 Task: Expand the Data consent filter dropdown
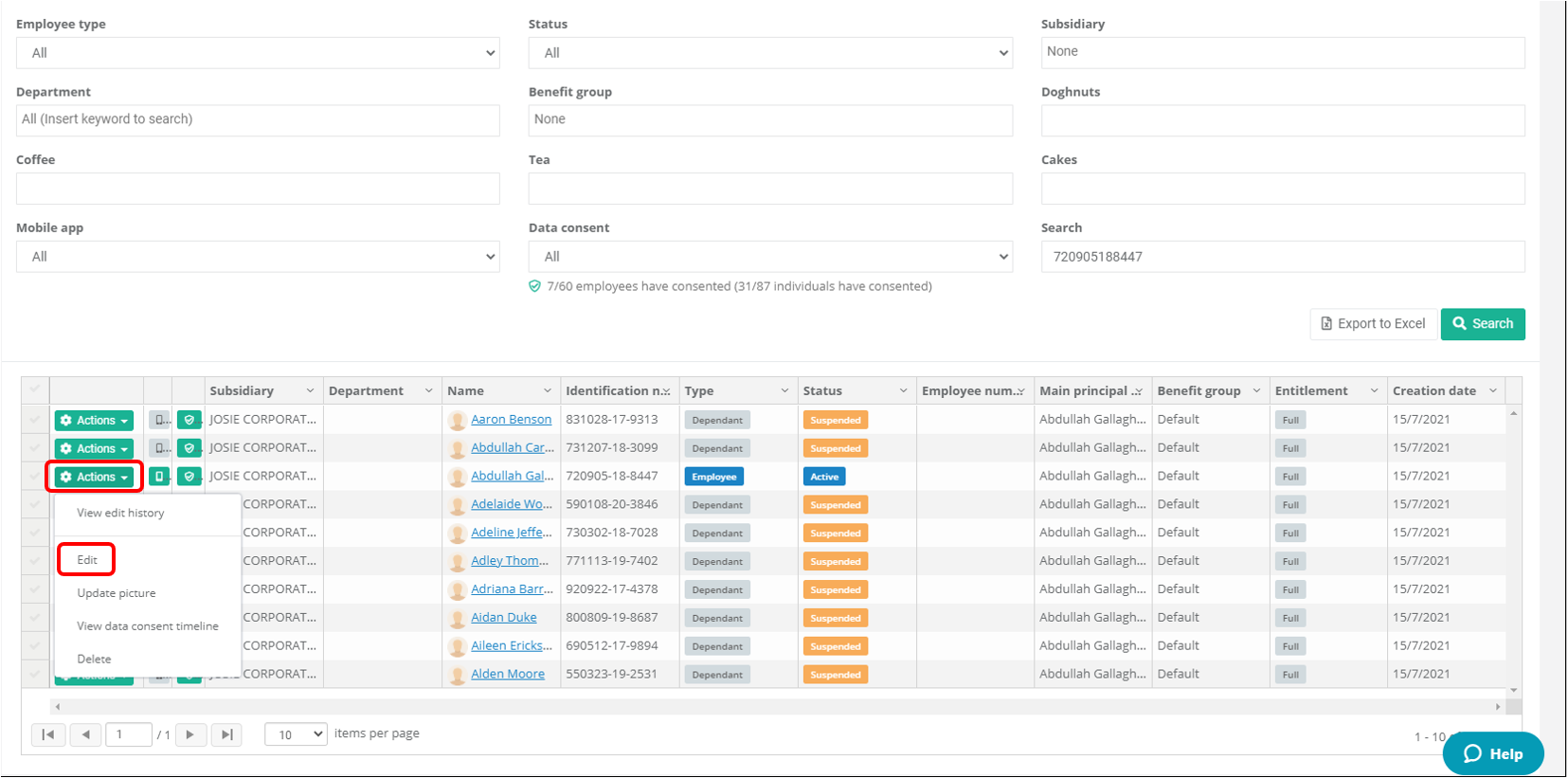(x=769, y=257)
